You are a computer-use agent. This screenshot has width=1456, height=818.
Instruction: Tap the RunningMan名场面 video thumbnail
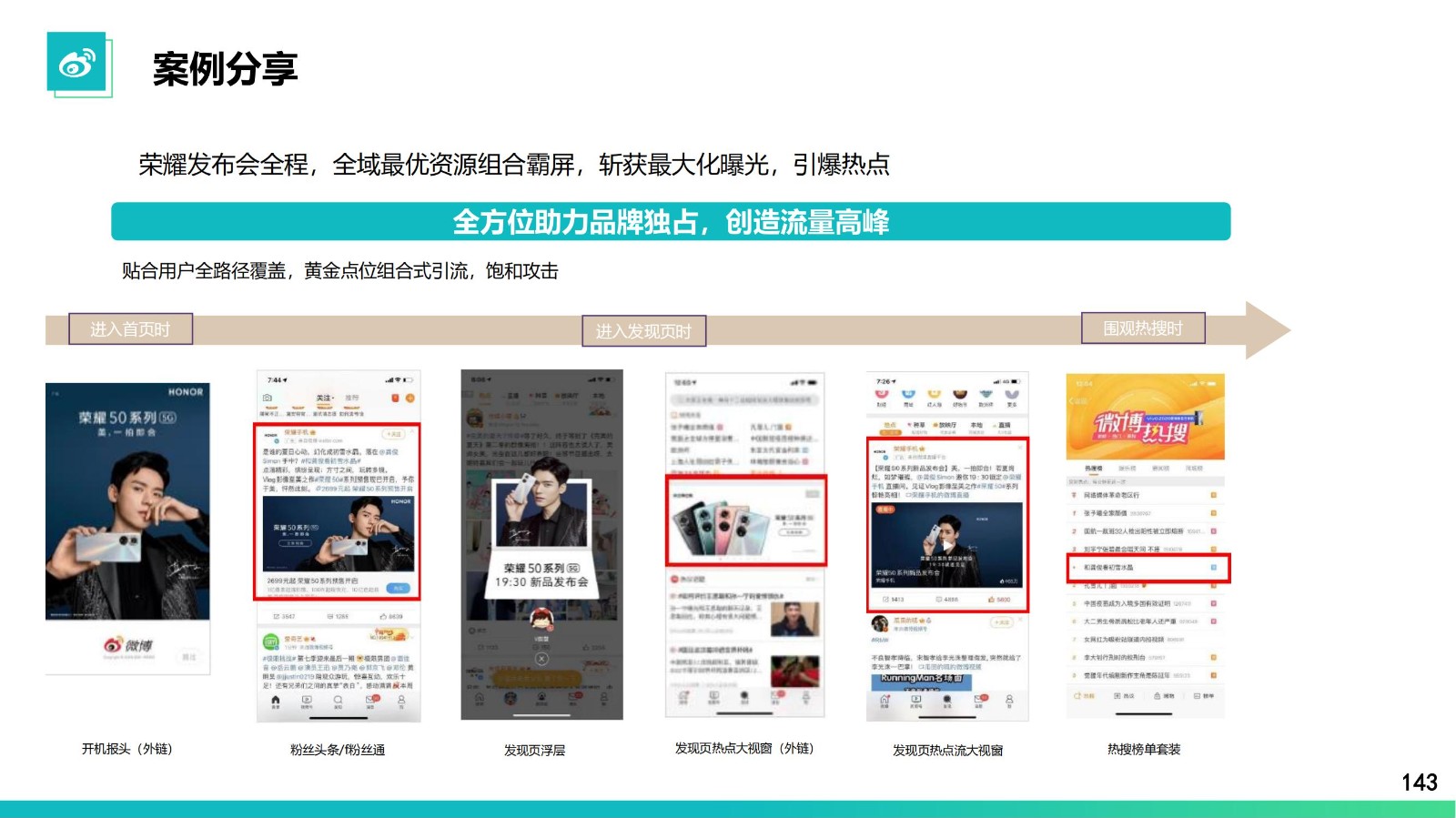(x=922, y=682)
